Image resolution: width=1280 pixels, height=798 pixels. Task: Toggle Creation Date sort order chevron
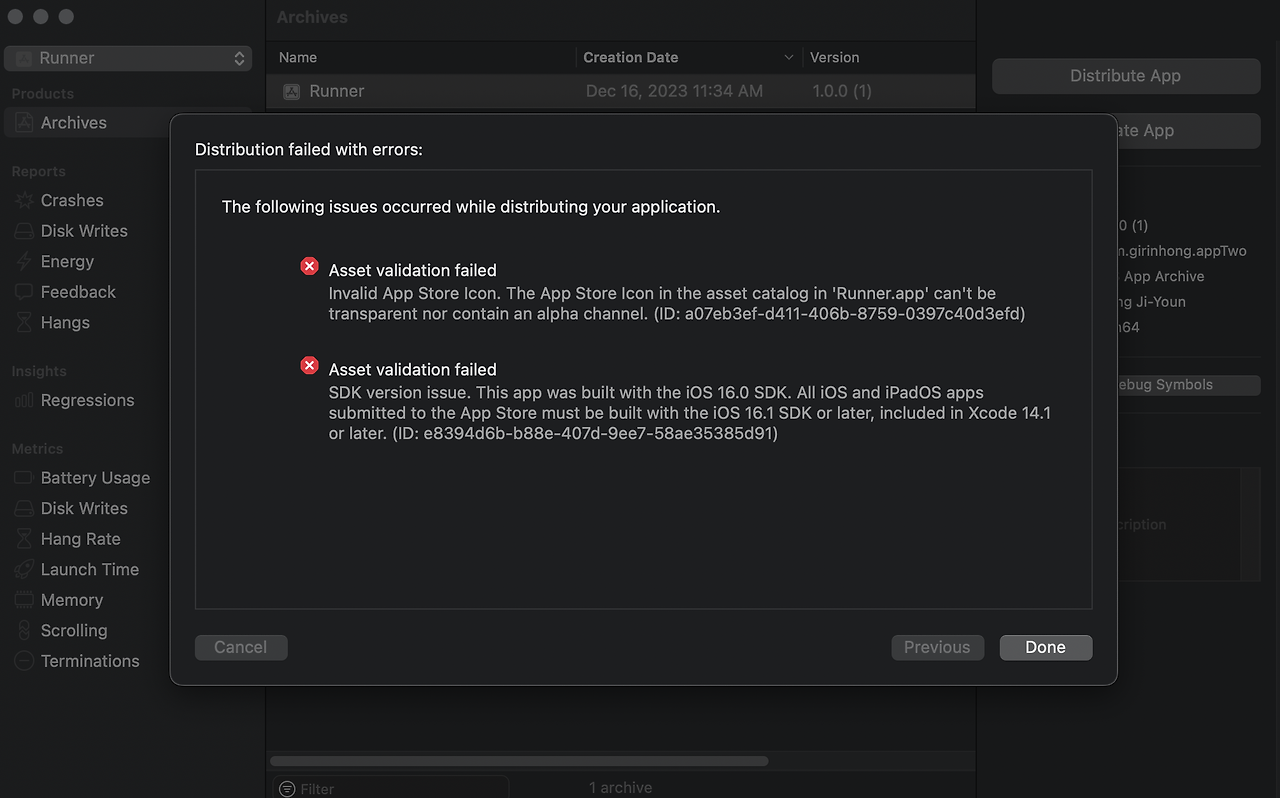coord(789,58)
